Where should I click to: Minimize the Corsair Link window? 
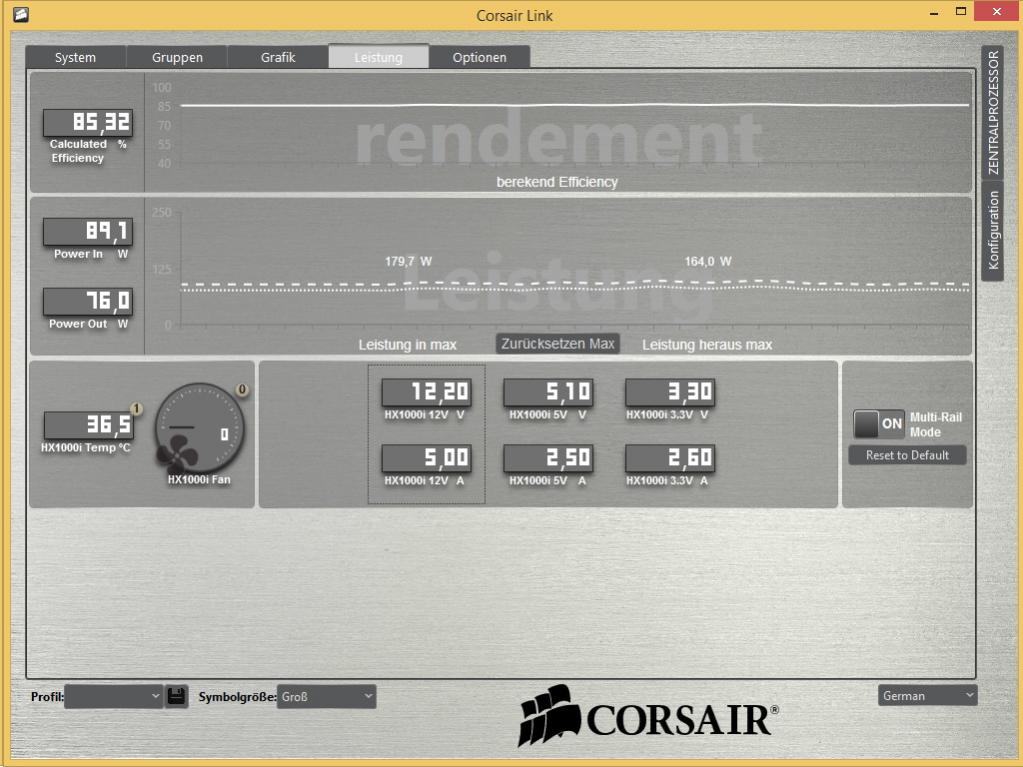pyautogui.click(x=934, y=12)
